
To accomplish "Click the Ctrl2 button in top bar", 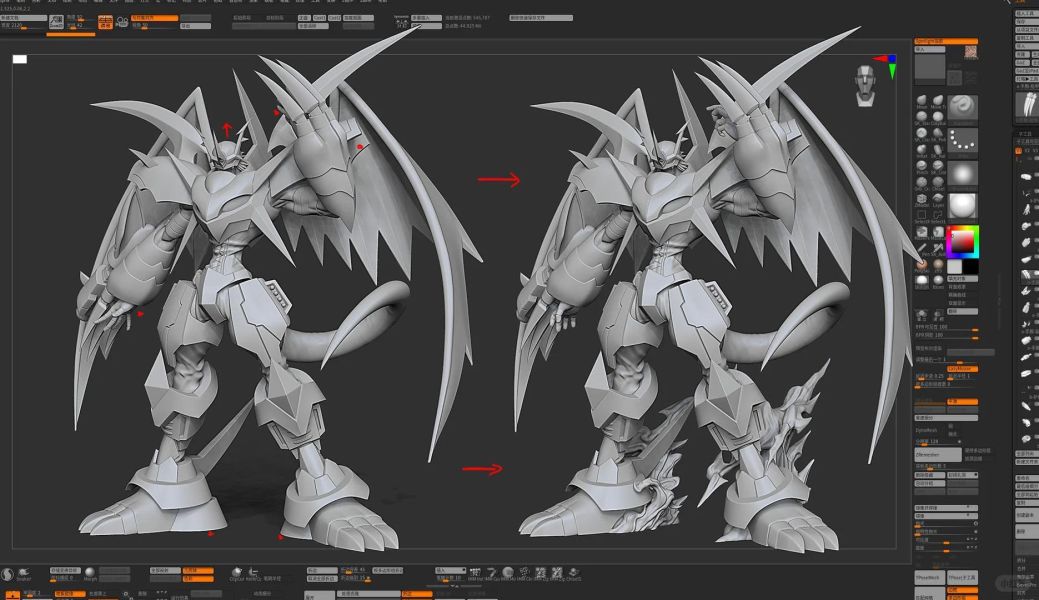I will (x=335, y=18).
